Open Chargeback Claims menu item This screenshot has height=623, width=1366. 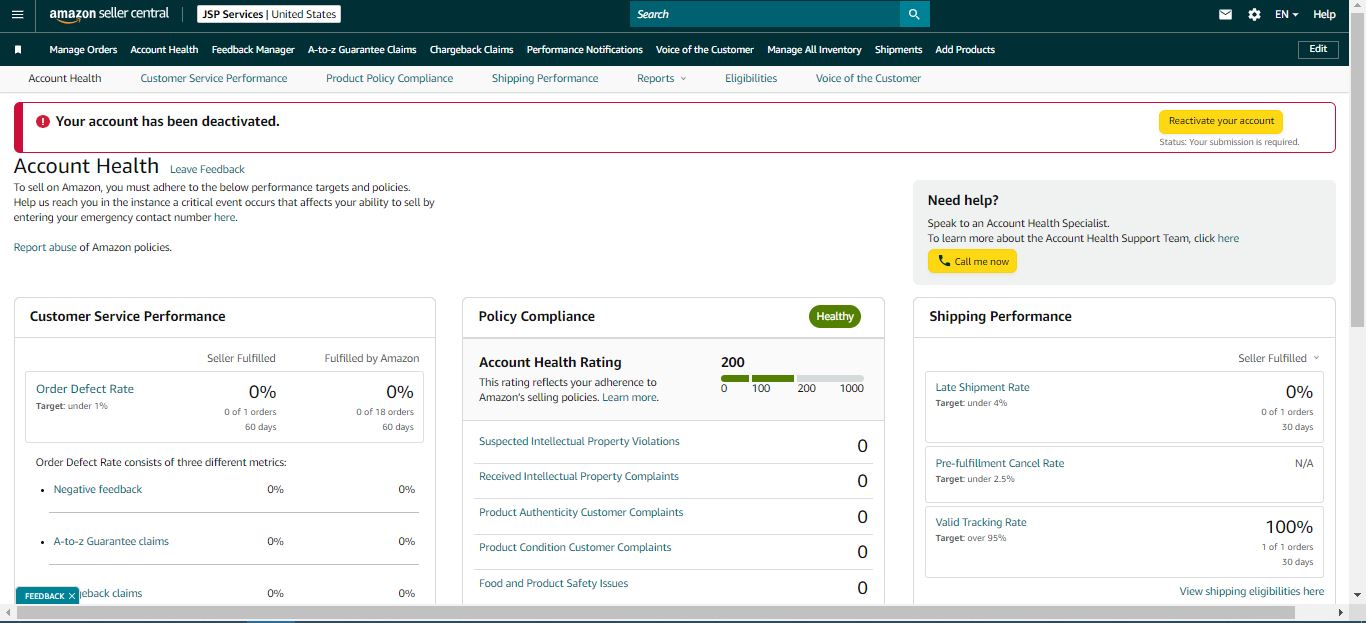(471, 49)
